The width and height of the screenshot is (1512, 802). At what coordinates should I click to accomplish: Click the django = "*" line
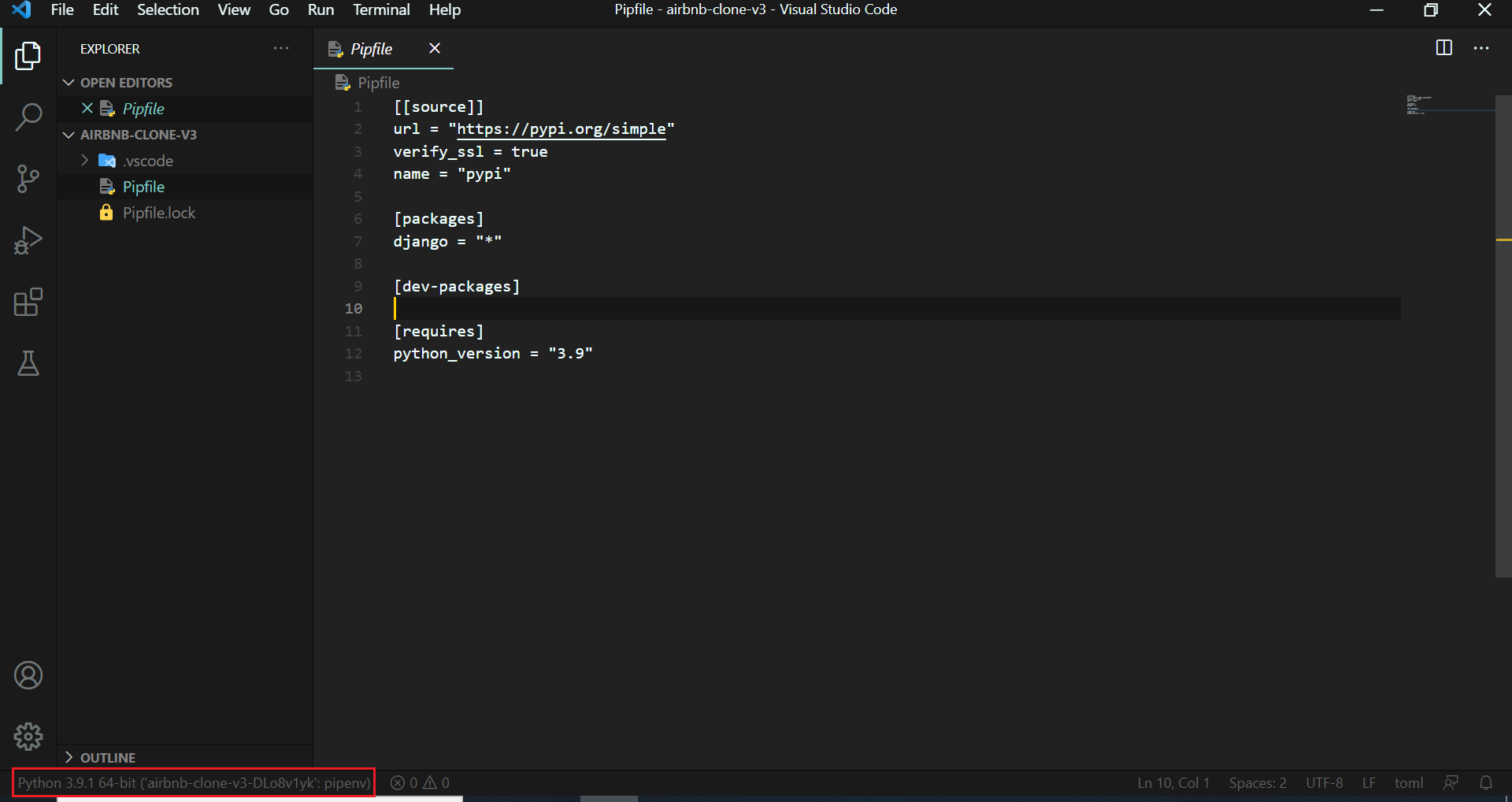[x=447, y=242]
